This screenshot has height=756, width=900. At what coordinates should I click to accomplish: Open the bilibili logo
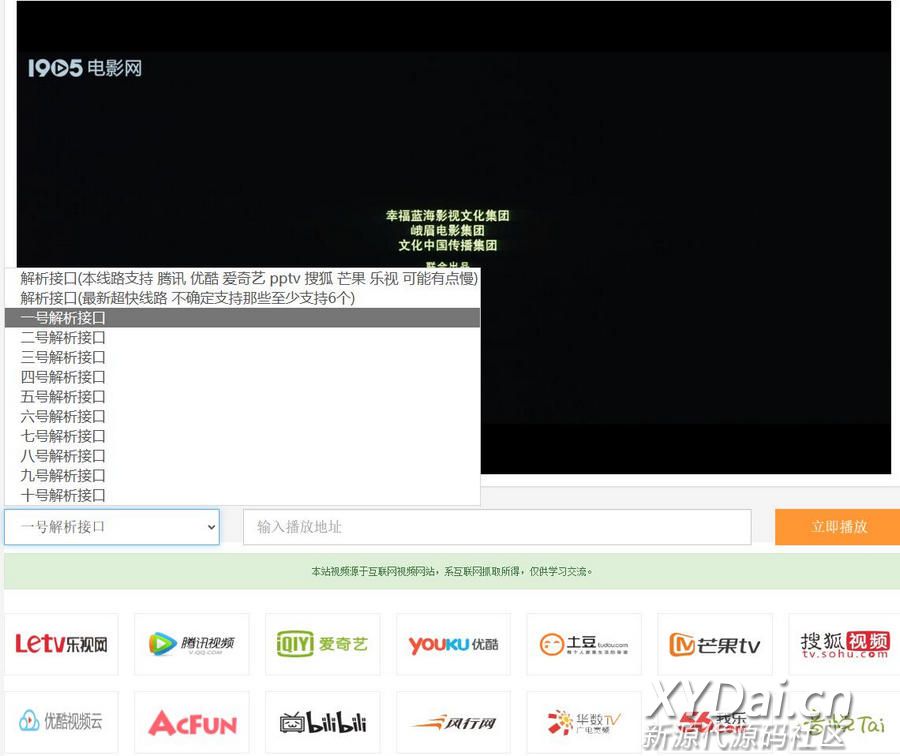(322, 722)
